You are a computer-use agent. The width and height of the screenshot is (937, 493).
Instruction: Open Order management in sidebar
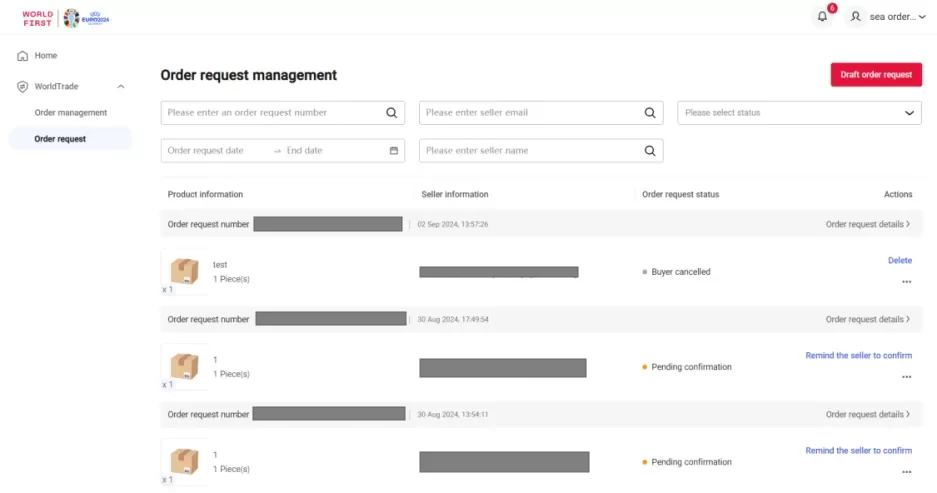[x=70, y=113]
